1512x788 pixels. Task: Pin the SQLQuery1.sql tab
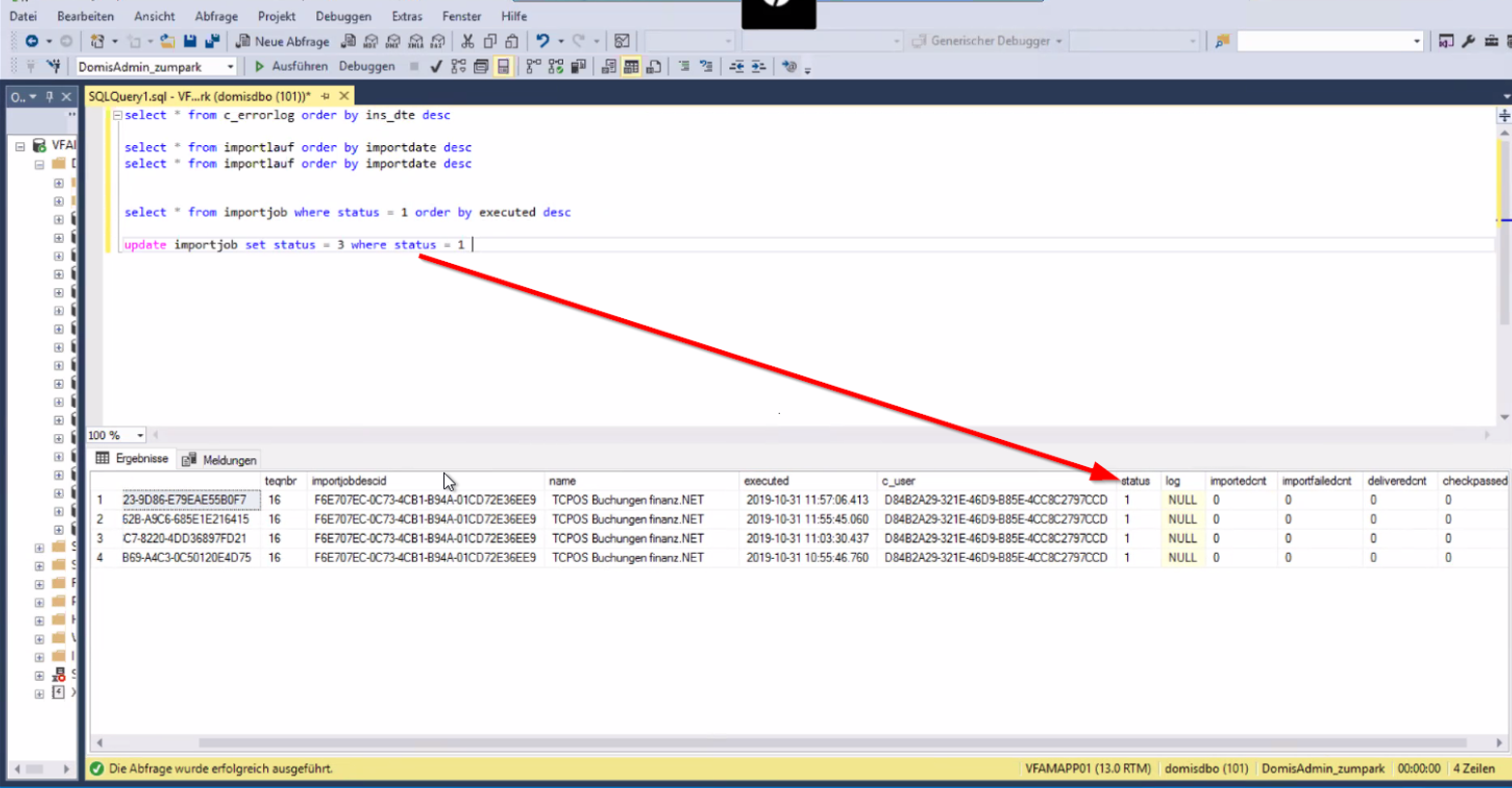pyautogui.click(x=326, y=97)
